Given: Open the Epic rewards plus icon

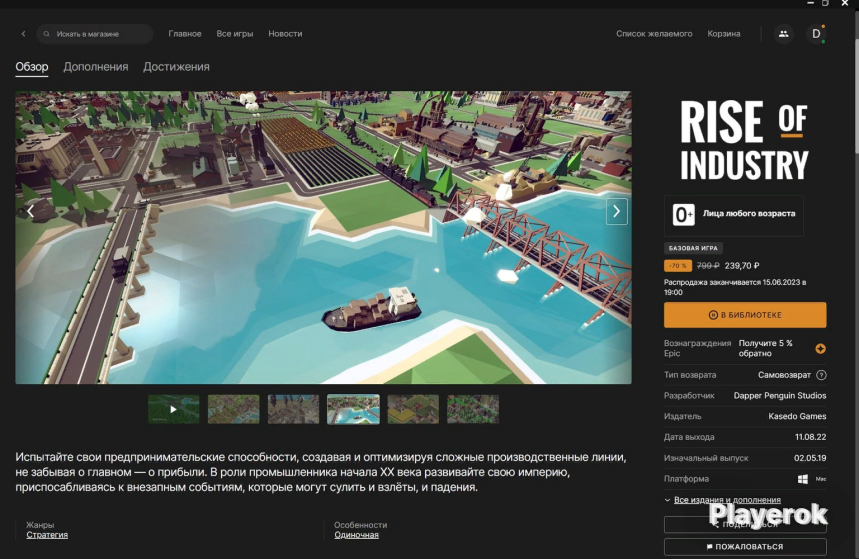Looking at the screenshot, I should coord(820,349).
